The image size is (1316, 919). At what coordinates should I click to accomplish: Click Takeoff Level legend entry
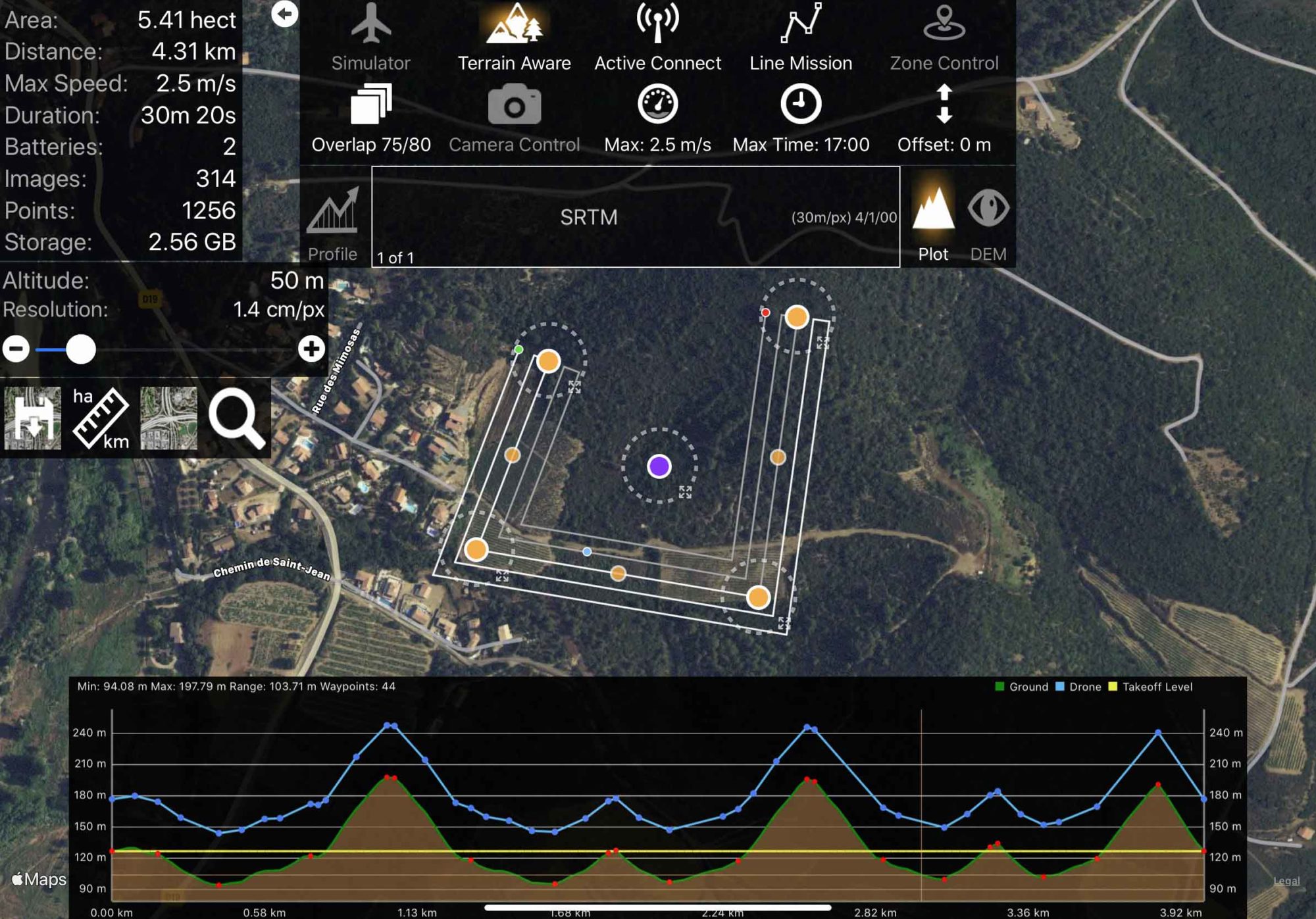[x=1151, y=687]
